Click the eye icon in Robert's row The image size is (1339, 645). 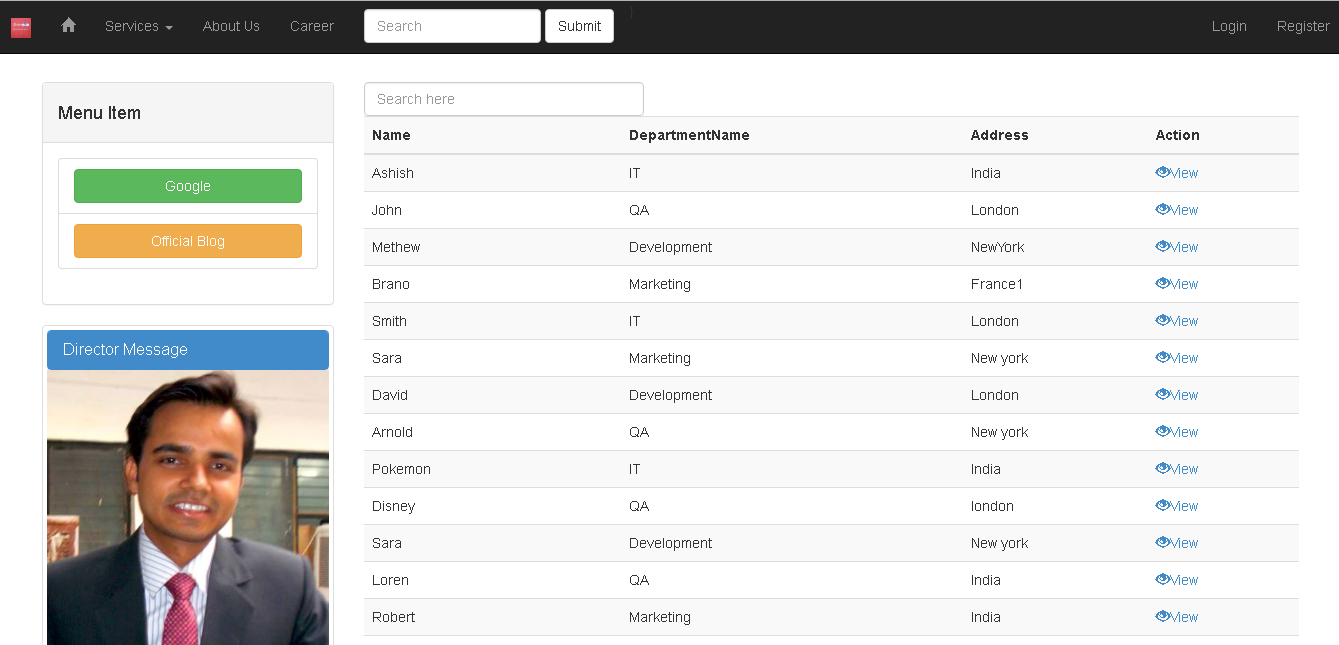pyautogui.click(x=1162, y=616)
